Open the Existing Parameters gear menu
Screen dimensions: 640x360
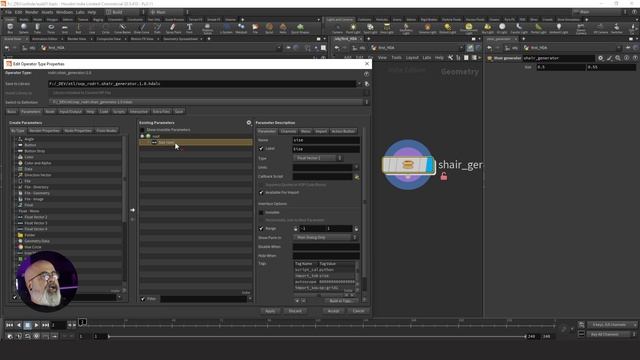click(x=249, y=122)
